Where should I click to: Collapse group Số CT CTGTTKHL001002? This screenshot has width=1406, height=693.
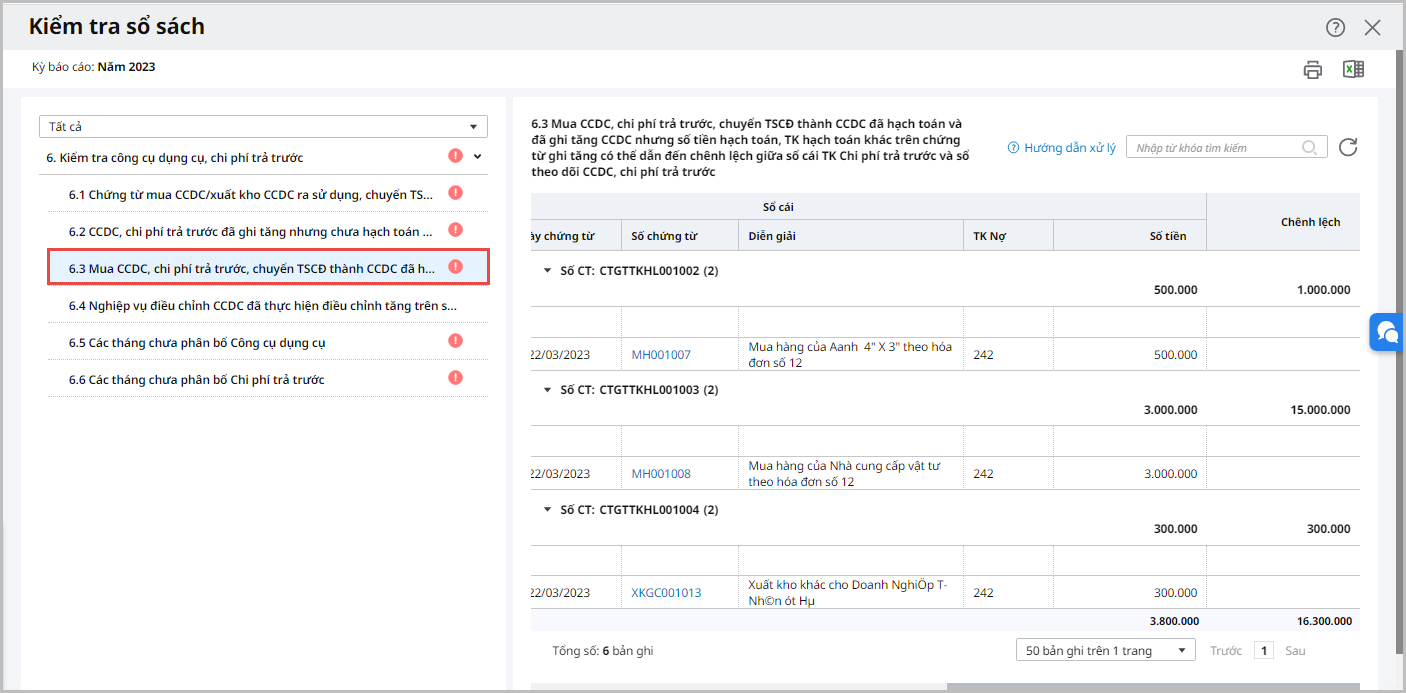(547, 270)
